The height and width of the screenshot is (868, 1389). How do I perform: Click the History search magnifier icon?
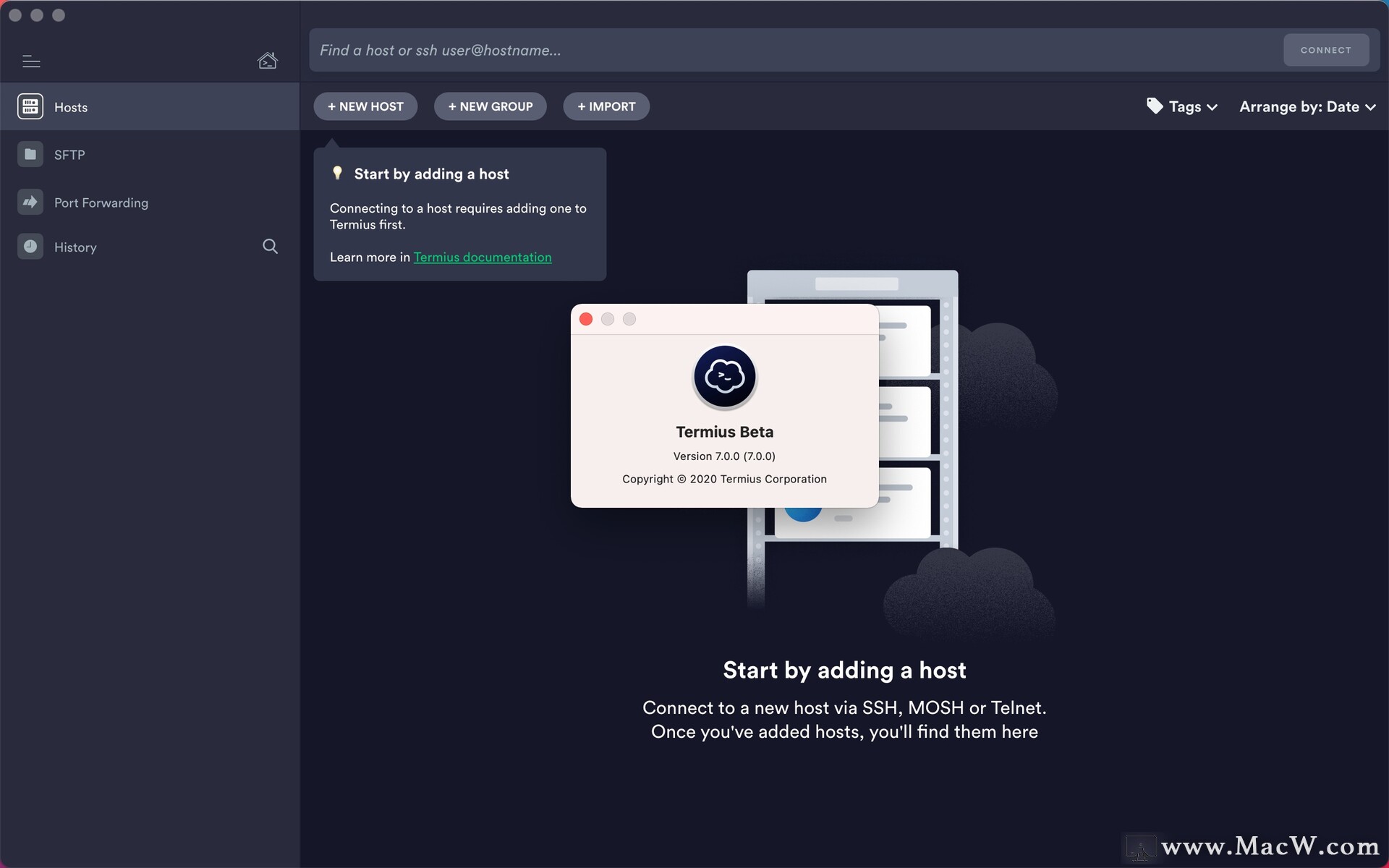click(x=270, y=247)
